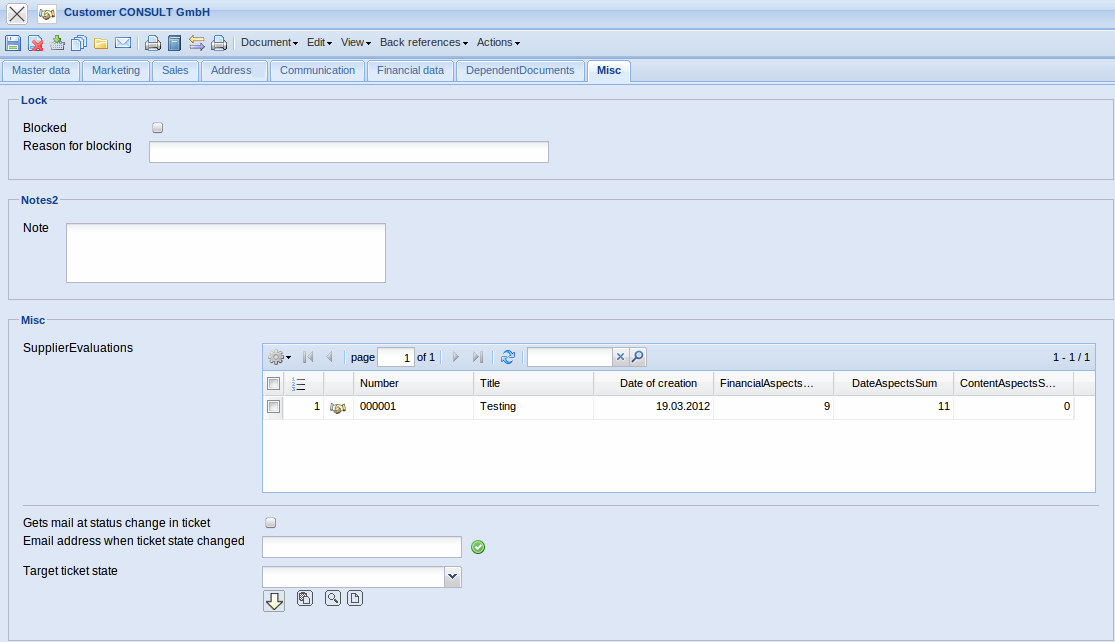Sort by Date of creation column header

coord(658,383)
